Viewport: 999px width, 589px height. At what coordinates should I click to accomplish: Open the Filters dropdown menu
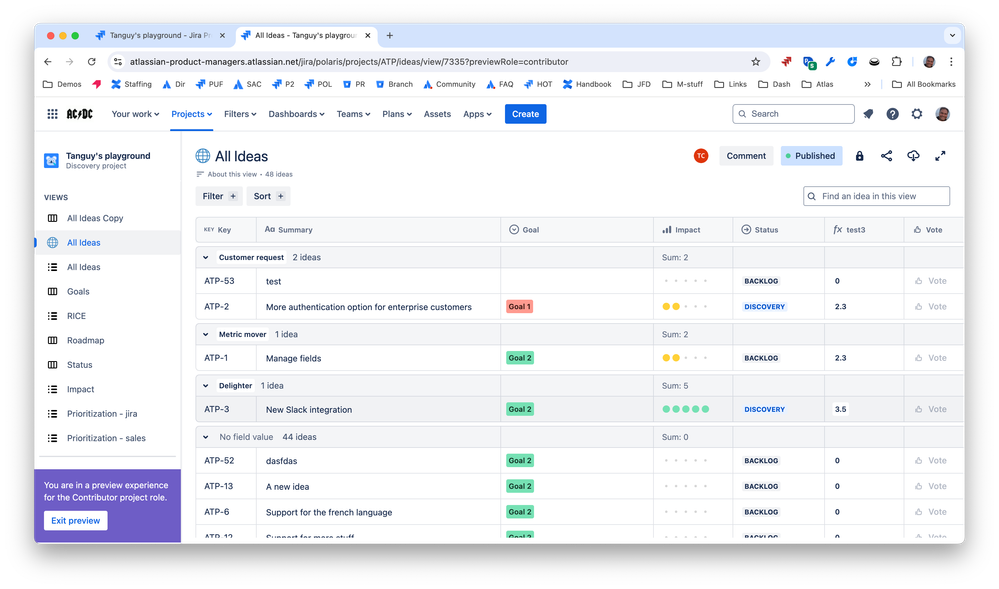(240, 114)
